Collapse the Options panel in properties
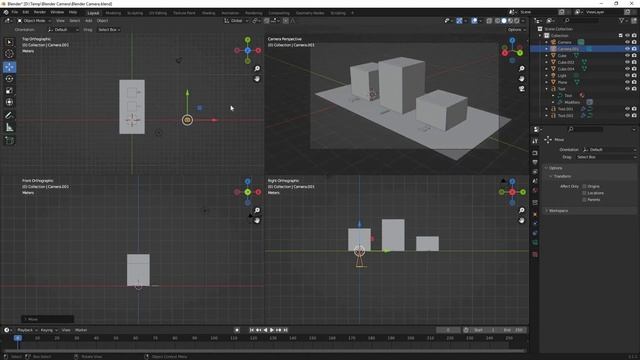Image resolution: width=640 pixels, height=360 pixels. (555, 168)
